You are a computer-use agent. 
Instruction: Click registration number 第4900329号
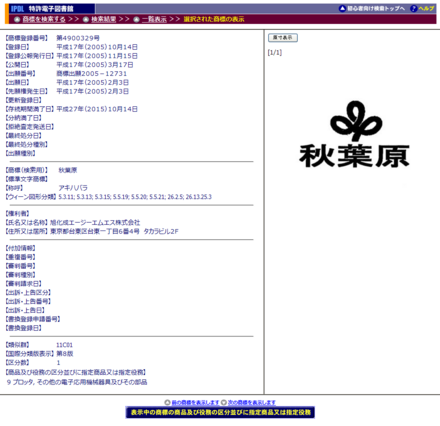click(78, 38)
